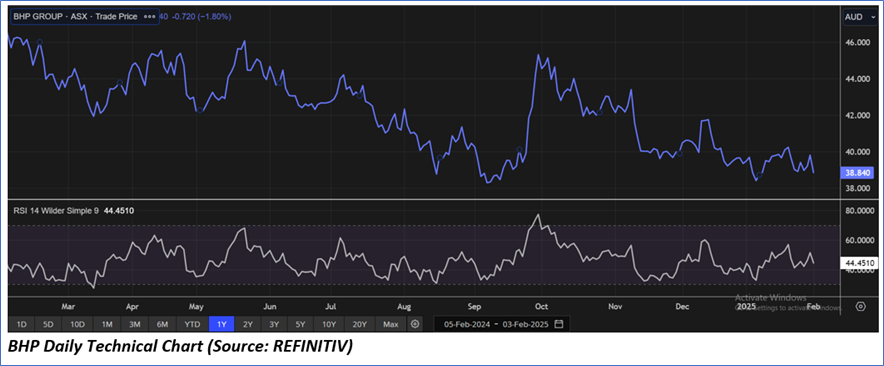This screenshot has height=366, width=884.
Task: Choose the 3Y time range
Action: (x=274, y=324)
